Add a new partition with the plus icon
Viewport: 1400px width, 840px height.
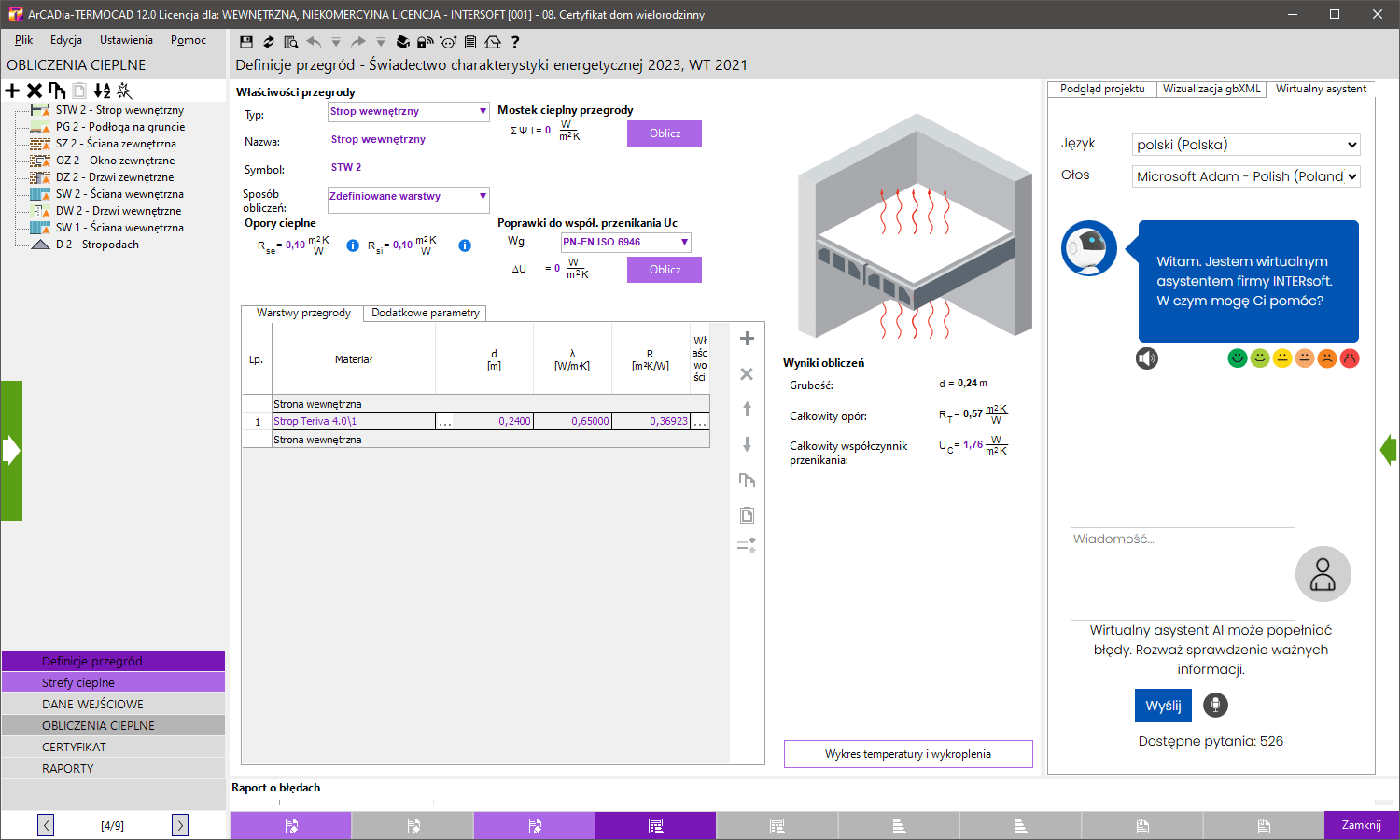tap(12, 91)
